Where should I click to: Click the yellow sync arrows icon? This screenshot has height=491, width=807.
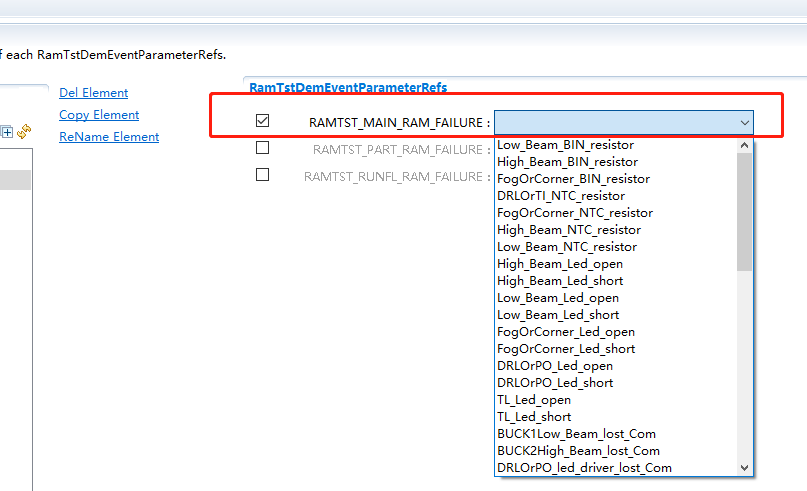click(x=24, y=131)
